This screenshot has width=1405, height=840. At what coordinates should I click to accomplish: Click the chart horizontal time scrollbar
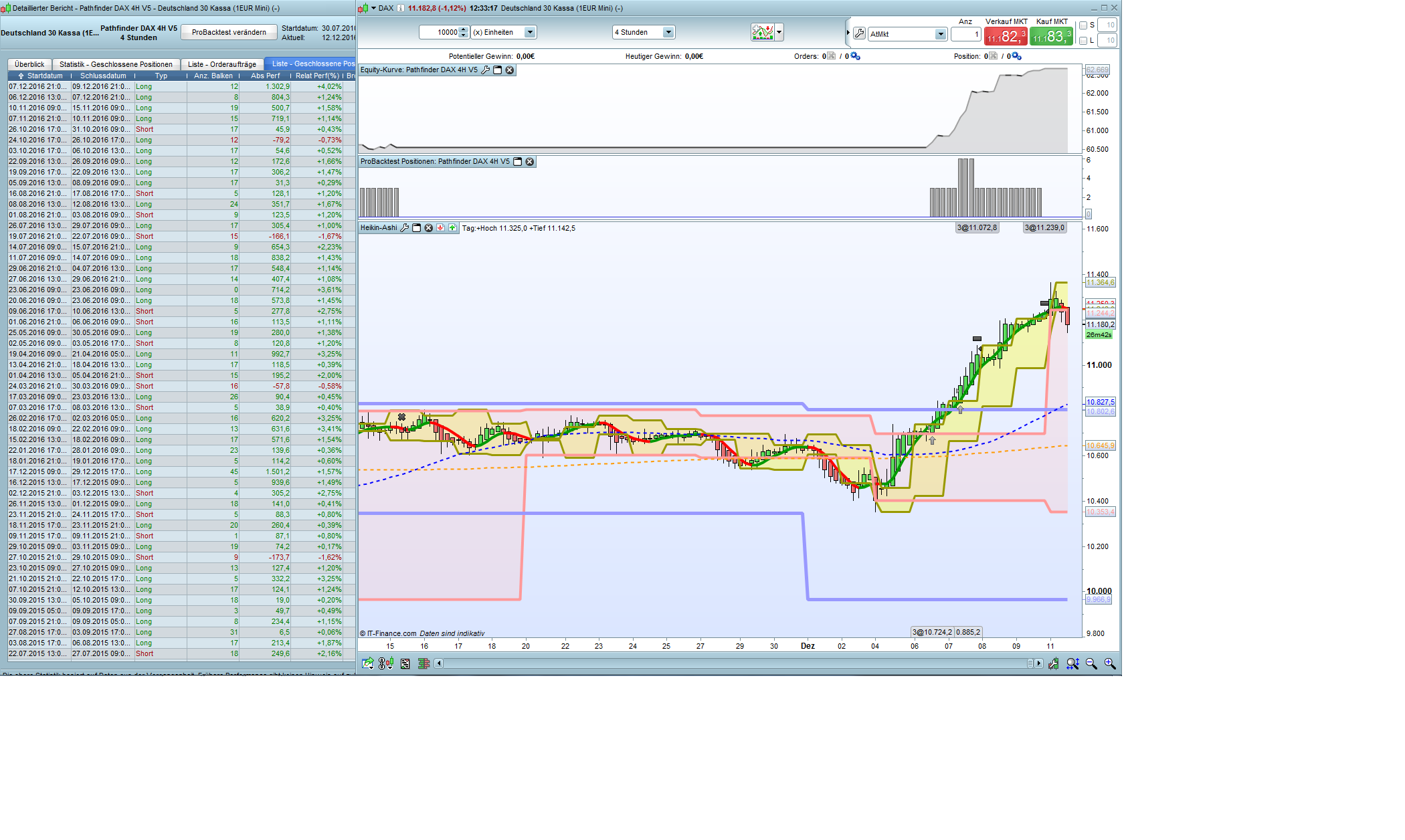pos(736,663)
